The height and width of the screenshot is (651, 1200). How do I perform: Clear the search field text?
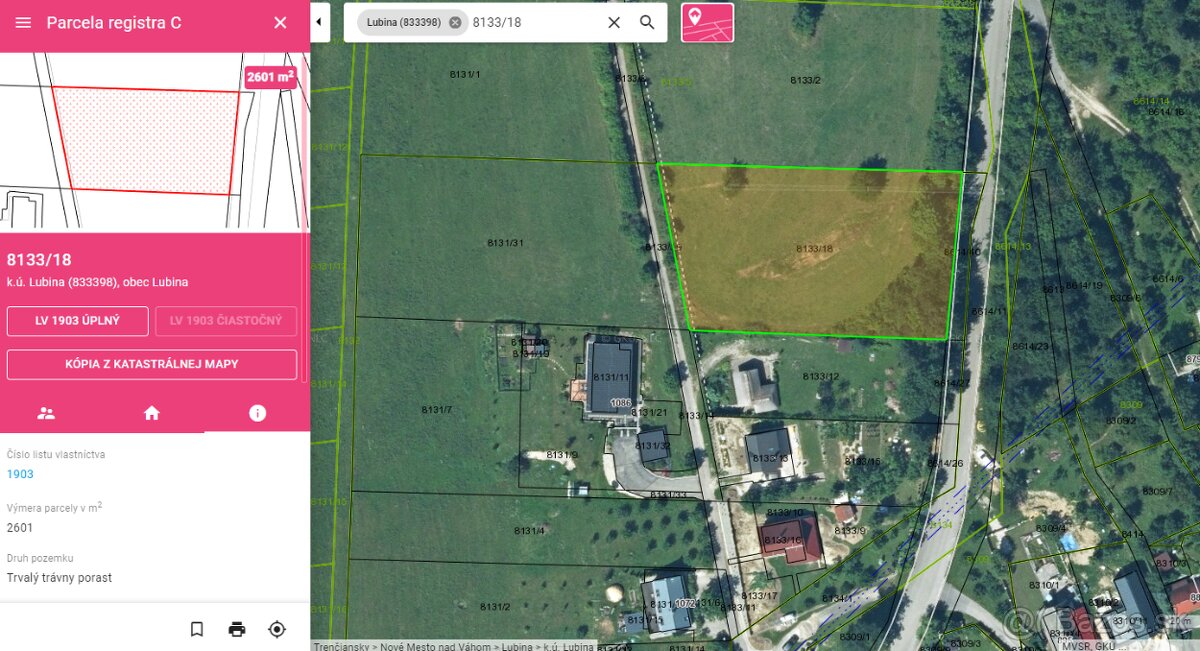[614, 22]
